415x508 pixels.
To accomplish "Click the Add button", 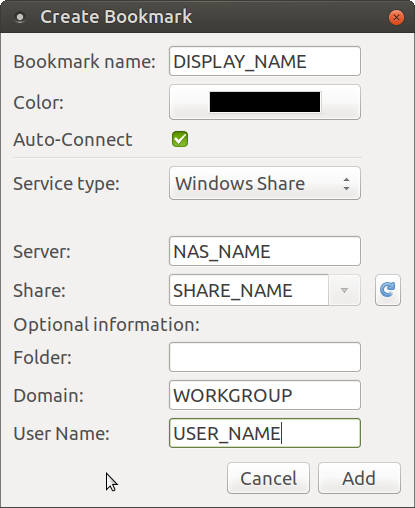I will [x=359, y=478].
